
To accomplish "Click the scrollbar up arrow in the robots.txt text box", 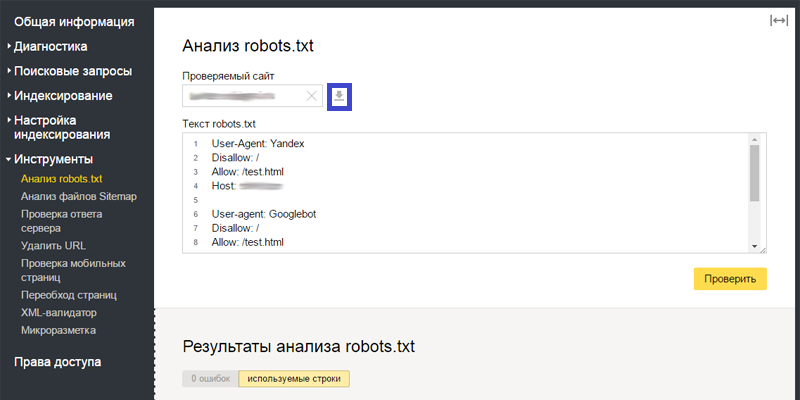I will click(x=755, y=139).
